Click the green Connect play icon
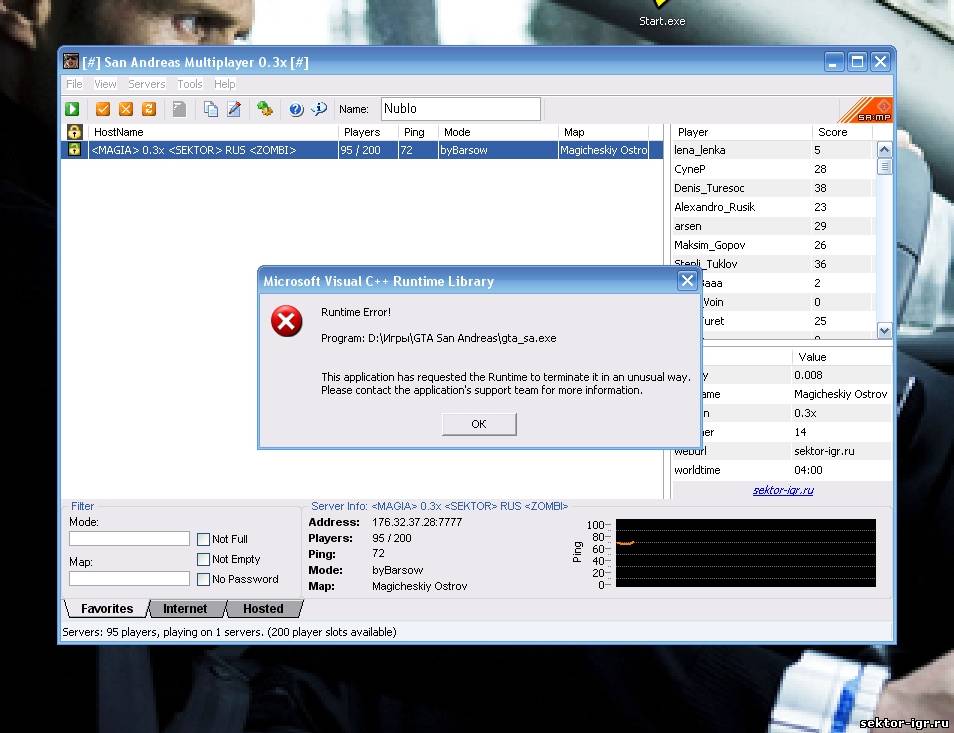954x733 pixels. coord(72,109)
